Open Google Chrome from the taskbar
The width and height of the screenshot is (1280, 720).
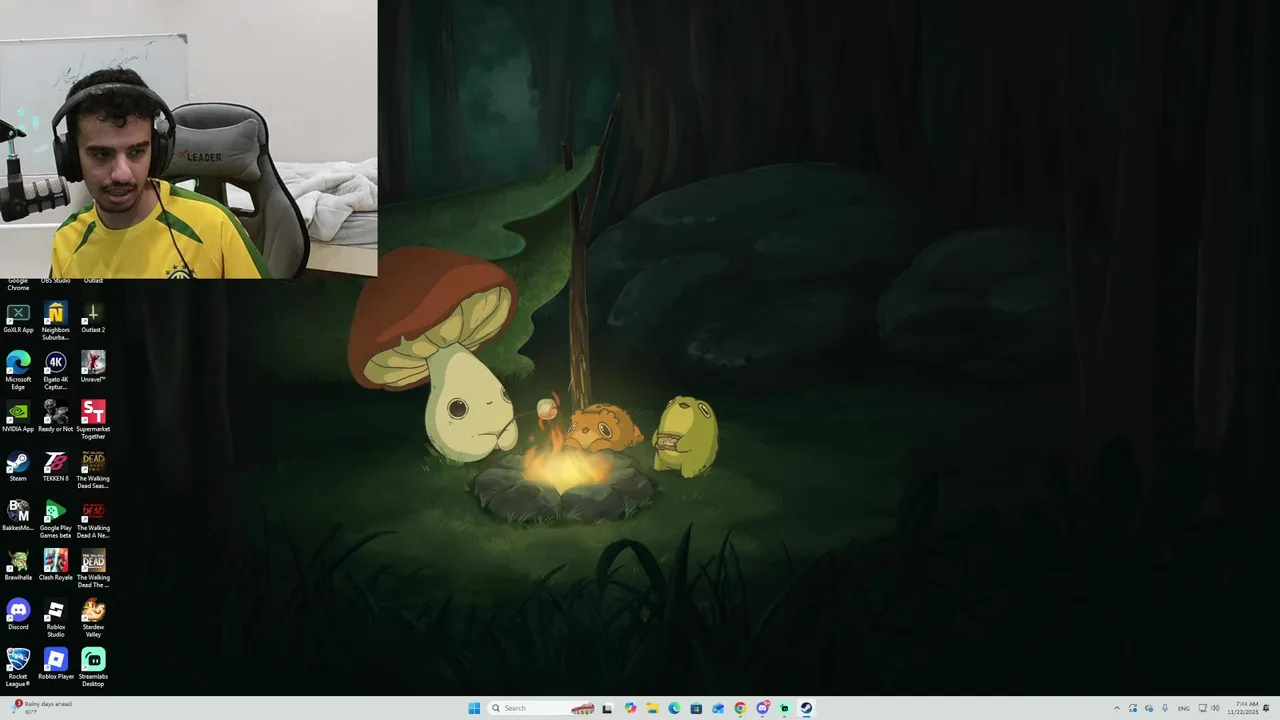tap(740, 708)
